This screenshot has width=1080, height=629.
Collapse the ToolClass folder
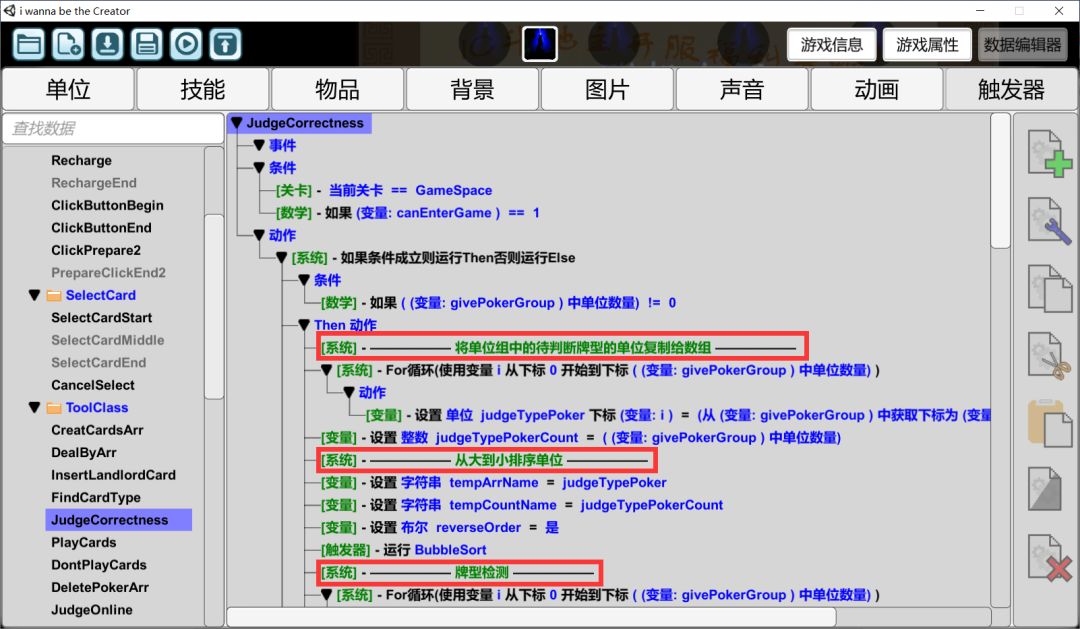pos(35,408)
